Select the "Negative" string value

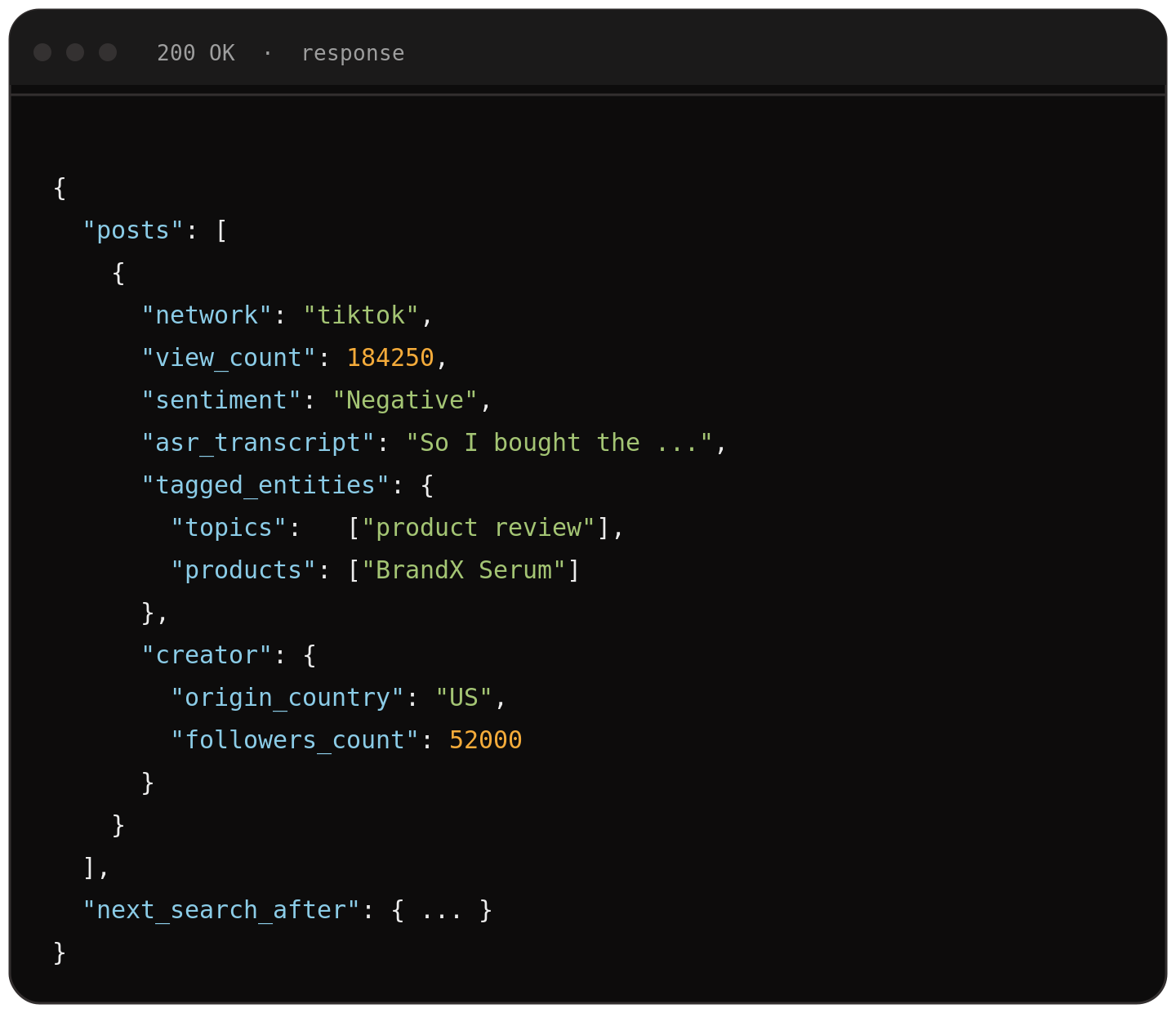tap(405, 400)
